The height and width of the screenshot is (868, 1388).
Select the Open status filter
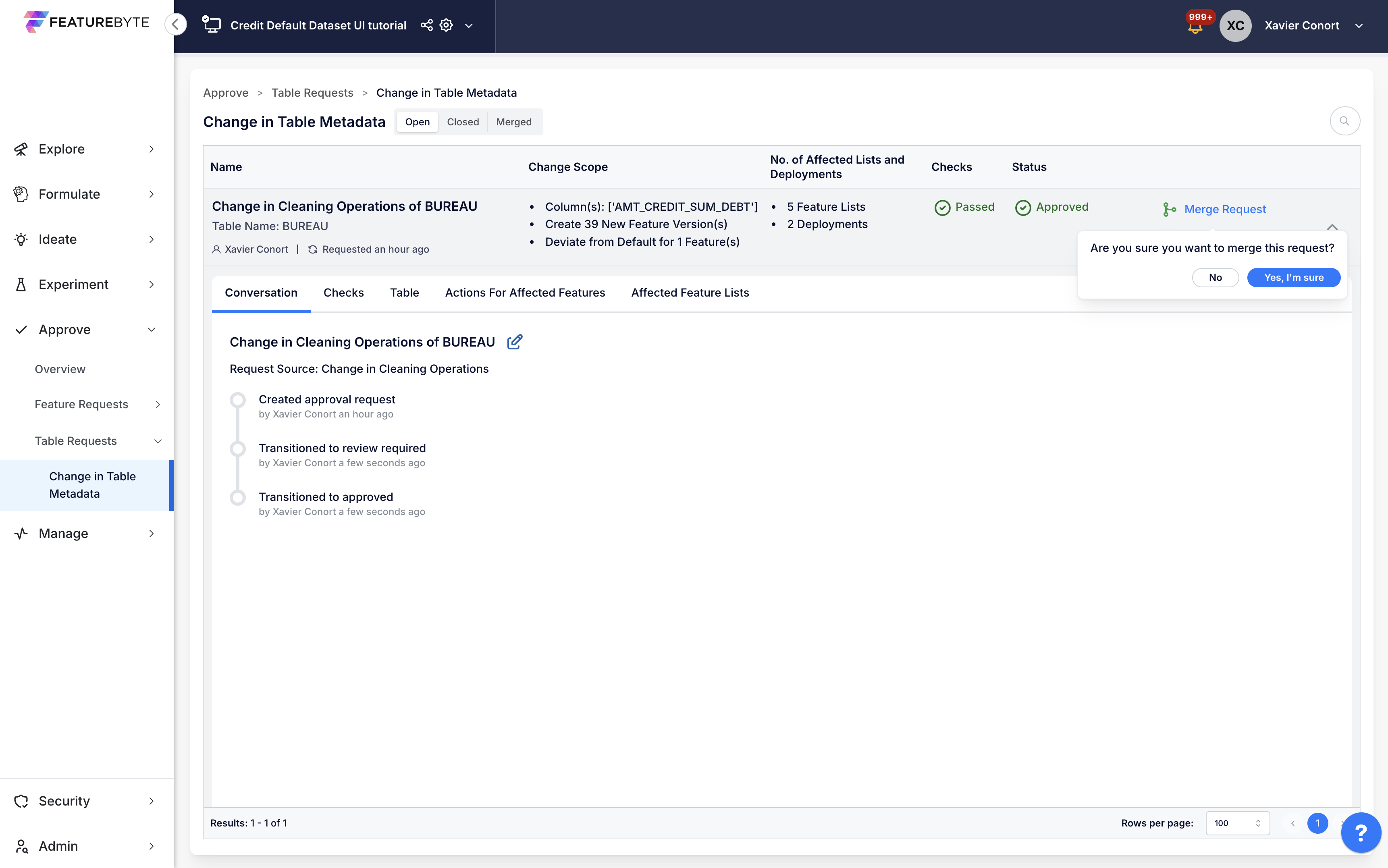pyautogui.click(x=417, y=122)
